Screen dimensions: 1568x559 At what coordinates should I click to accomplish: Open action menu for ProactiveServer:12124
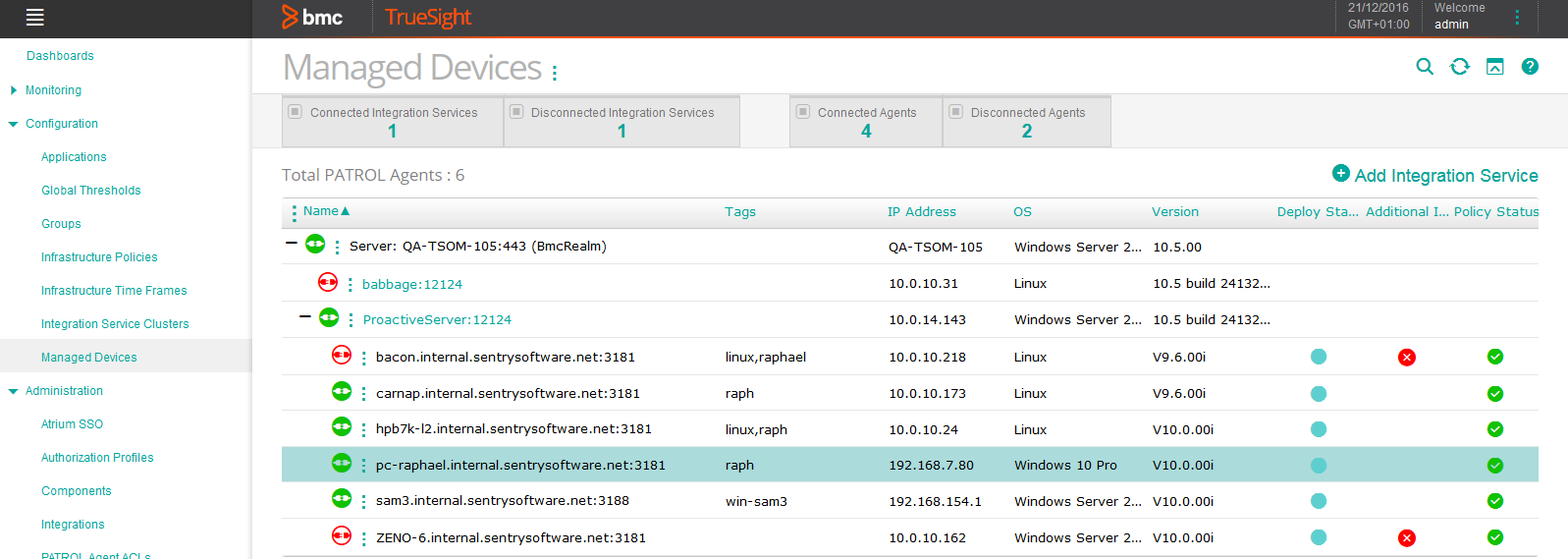pos(351,320)
